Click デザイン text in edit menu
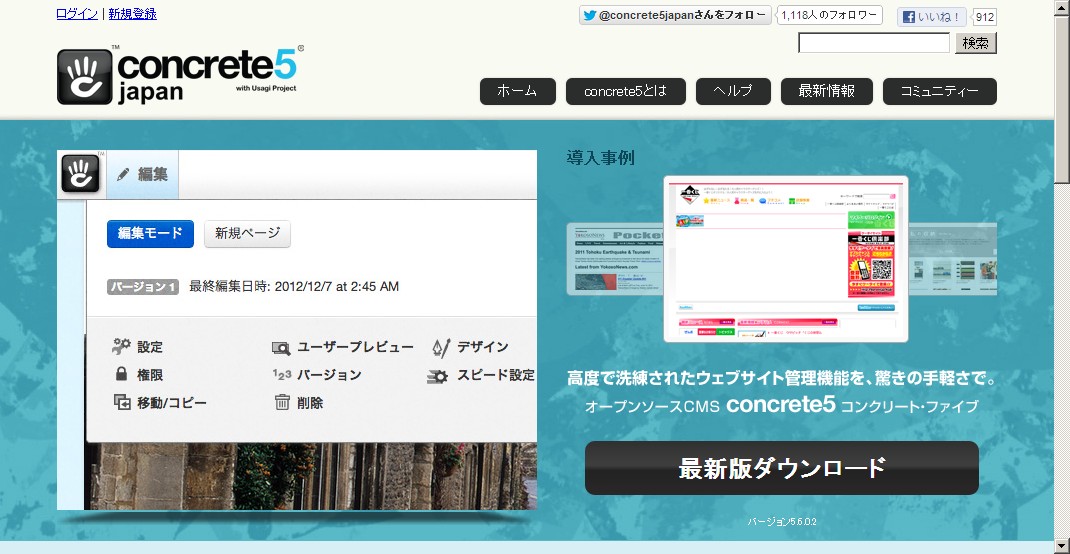The width and height of the screenshot is (1070, 554). point(482,347)
